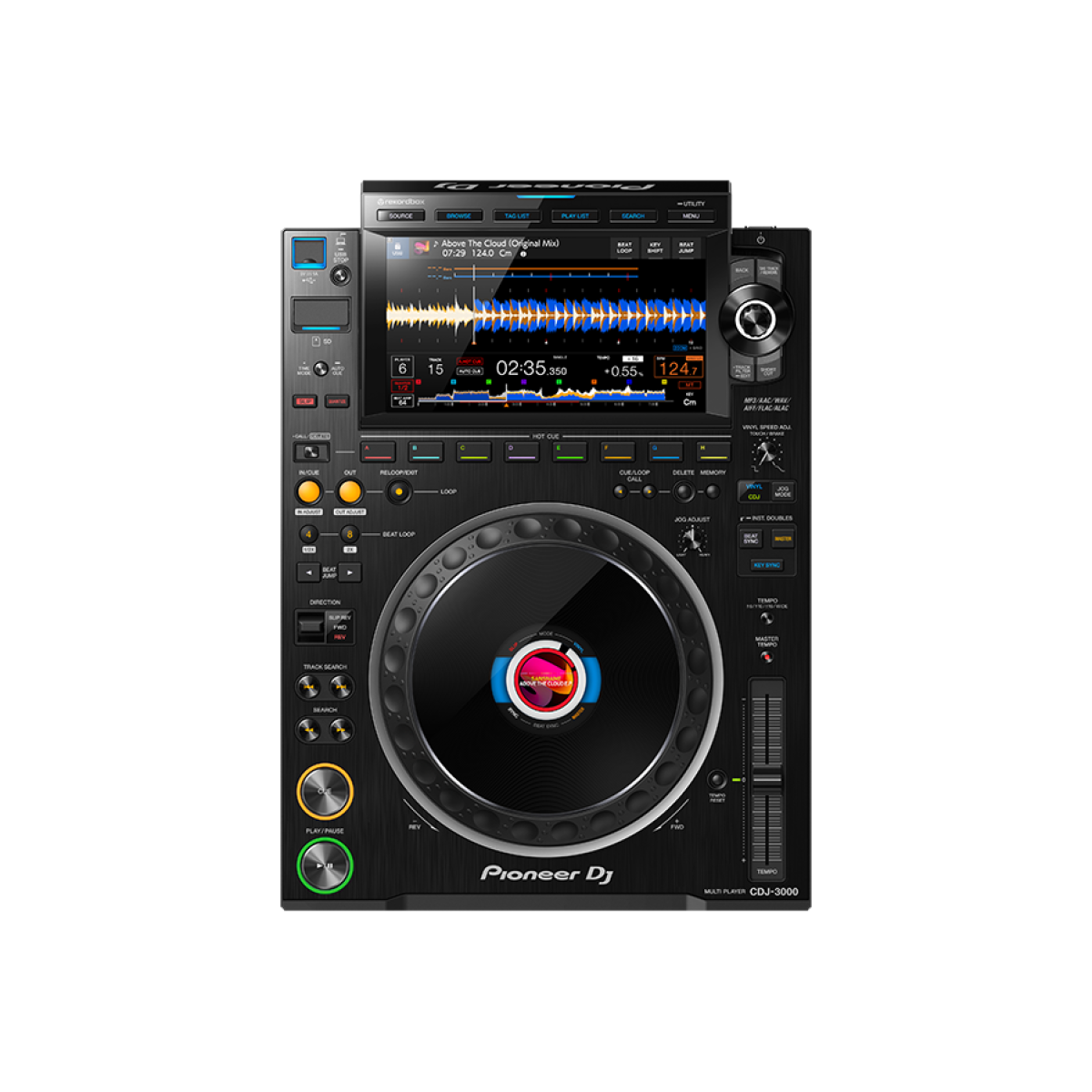Trigger hot cue F pad
Image resolution: width=1092 pixels, height=1092 pixels.
(618, 452)
